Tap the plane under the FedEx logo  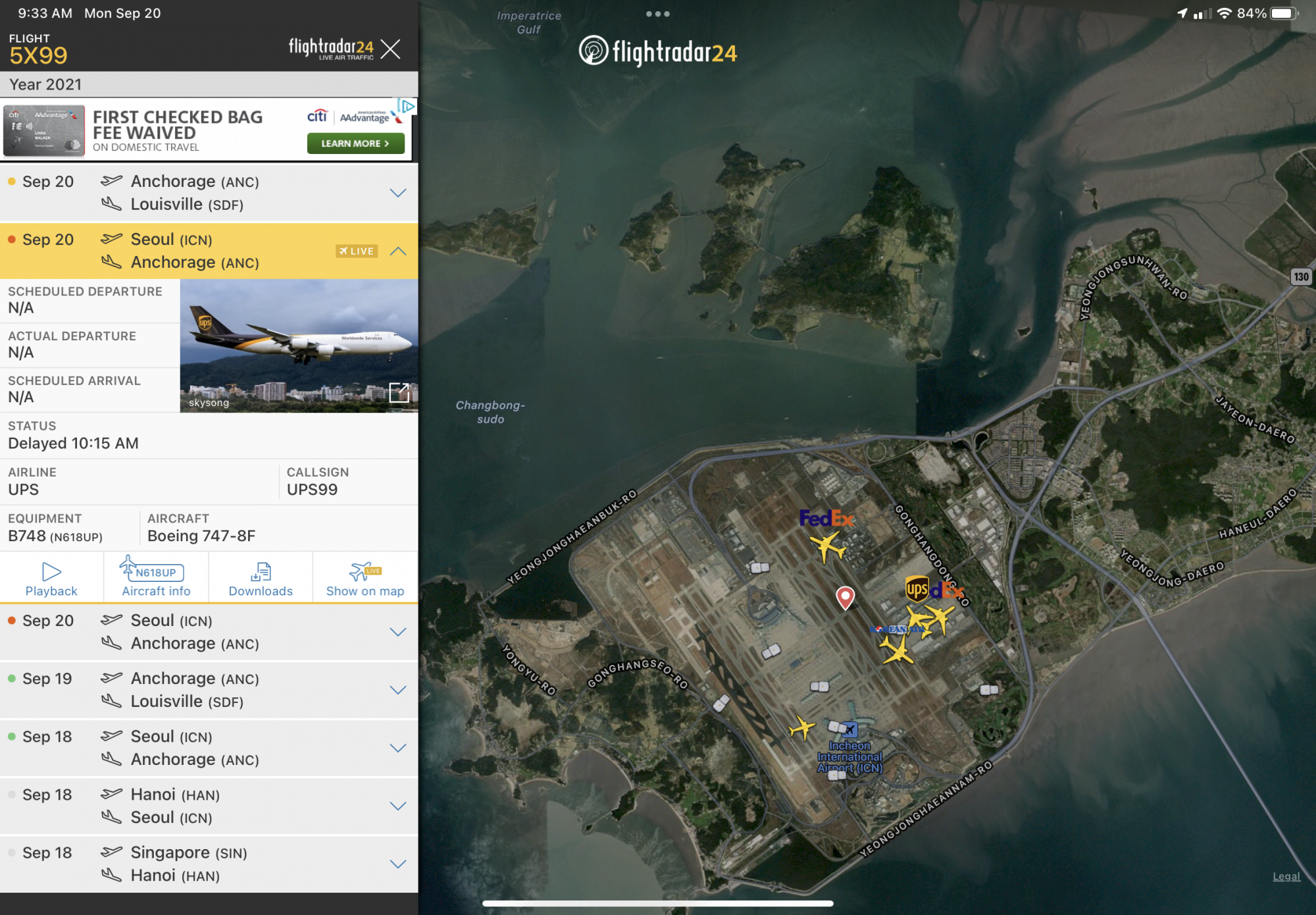click(826, 546)
